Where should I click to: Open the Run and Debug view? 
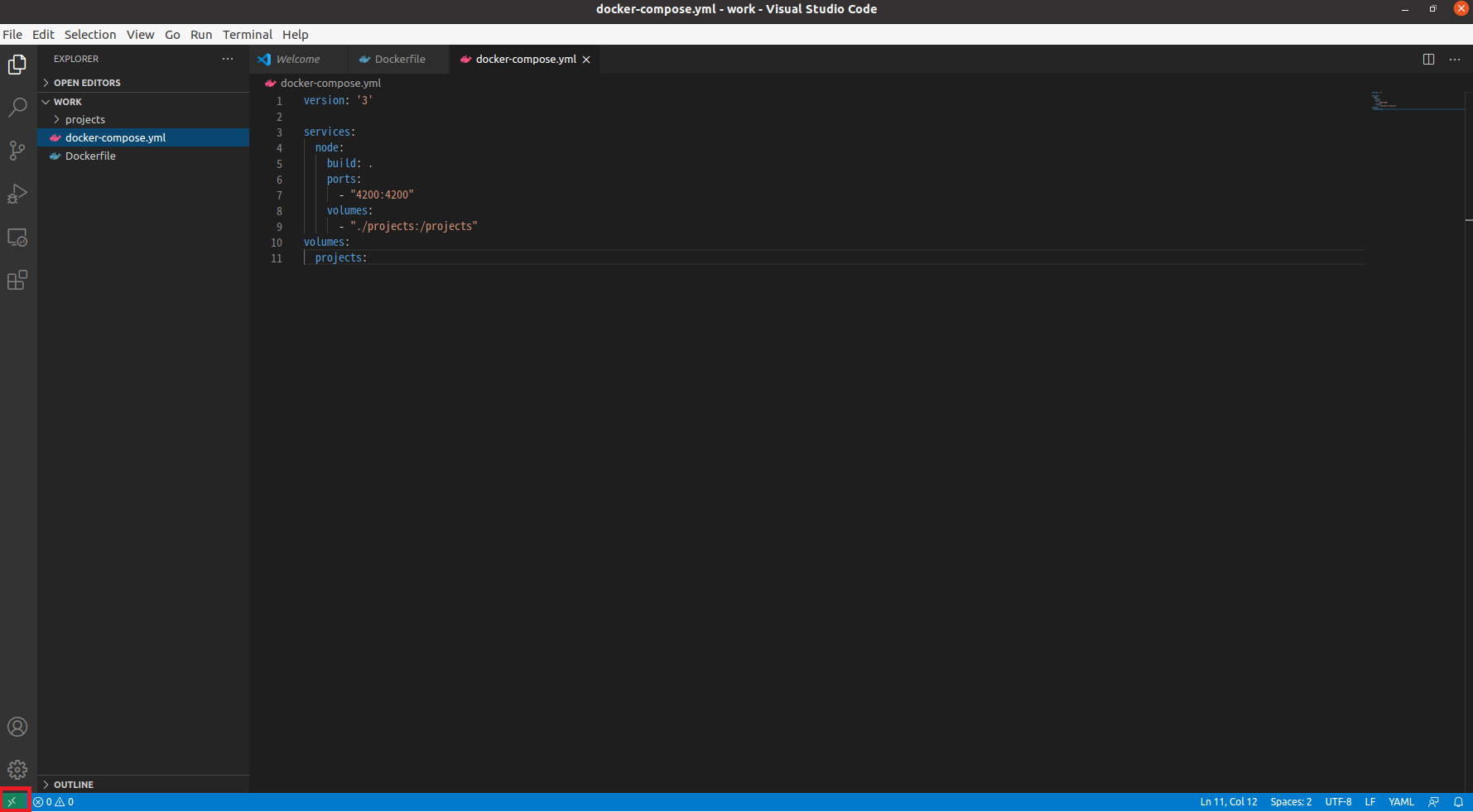[17, 194]
